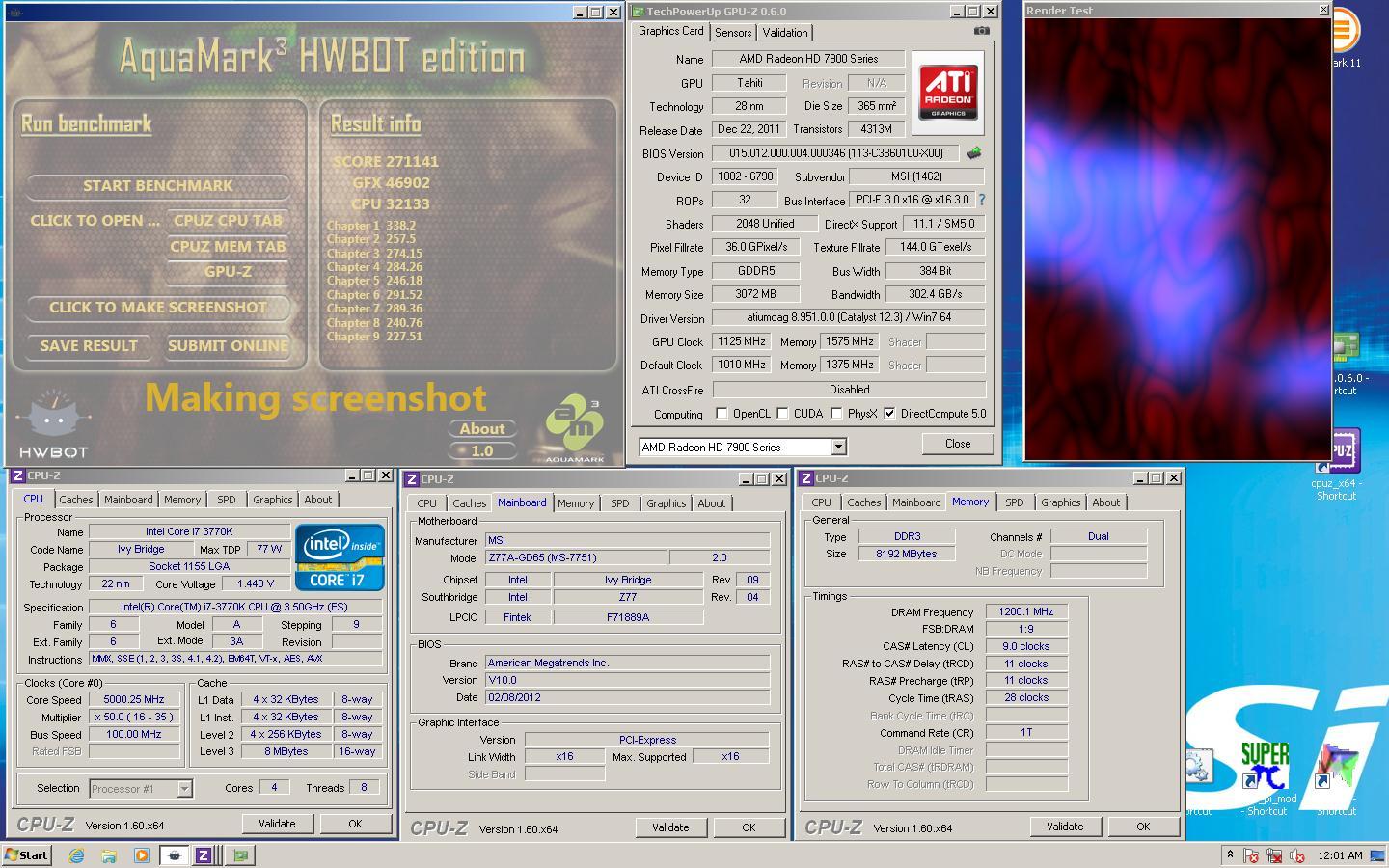
Task: Click CLICK TO MAKE SCREENSHOT button
Action: pyautogui.click(x=158, y=307)
